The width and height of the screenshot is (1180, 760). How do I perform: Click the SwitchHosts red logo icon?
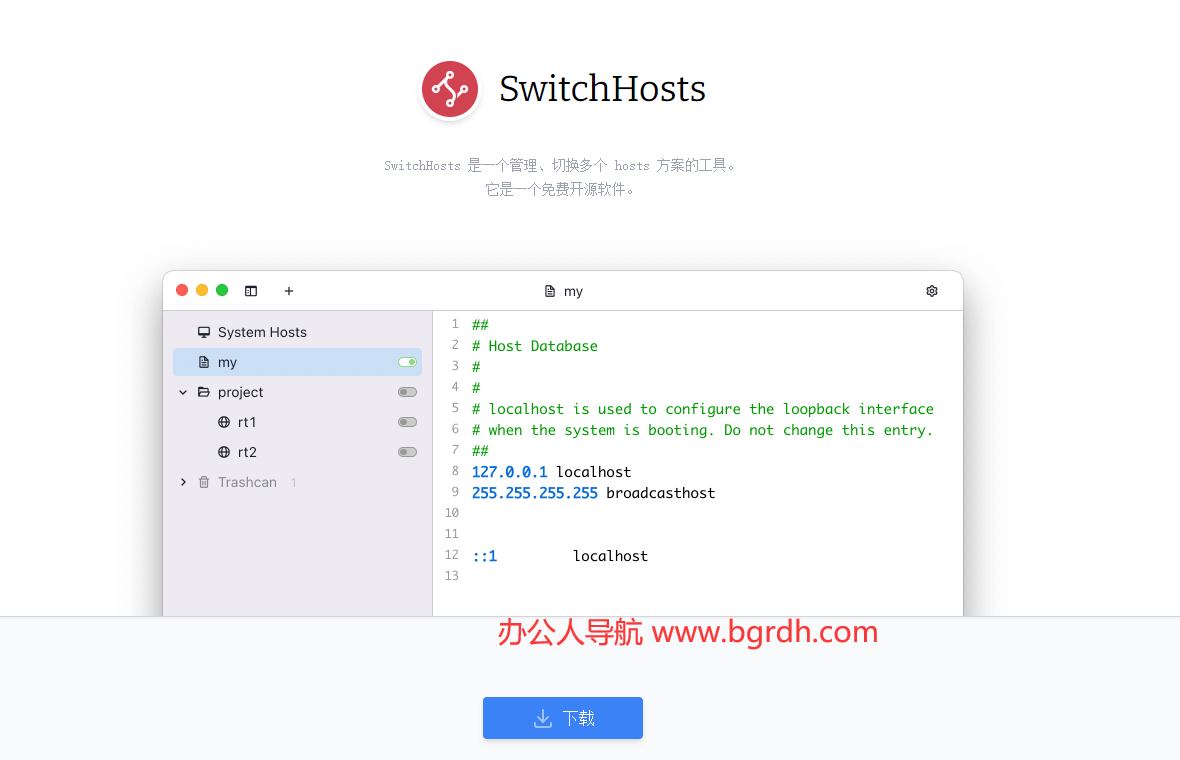coord(449,89)
